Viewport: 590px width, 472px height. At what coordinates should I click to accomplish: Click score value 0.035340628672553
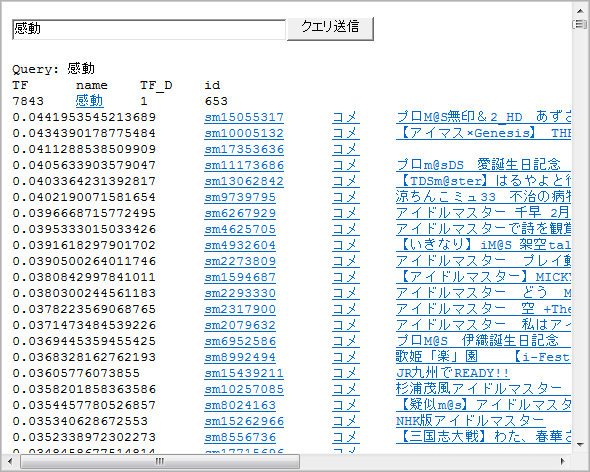[80, 421]
